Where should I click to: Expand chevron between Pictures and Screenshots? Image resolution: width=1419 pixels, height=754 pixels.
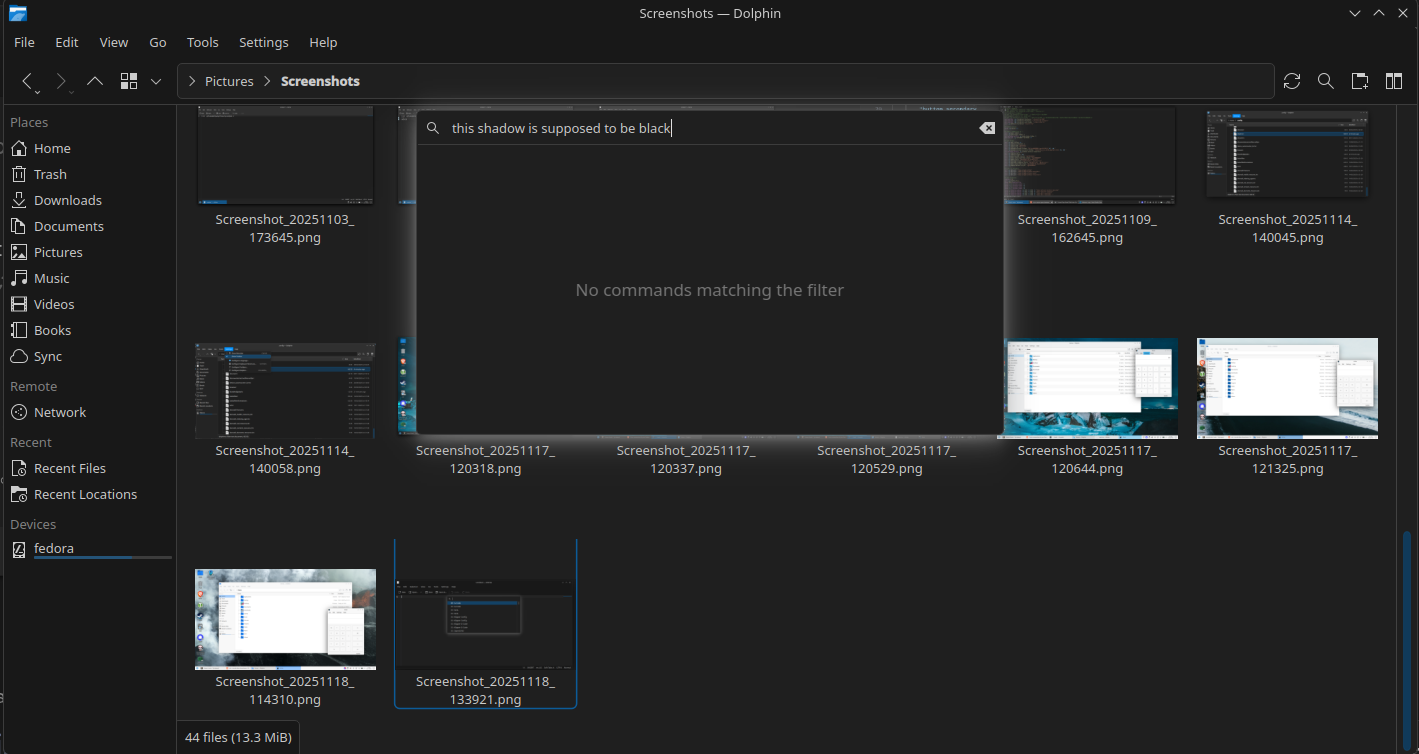point(268,82)
